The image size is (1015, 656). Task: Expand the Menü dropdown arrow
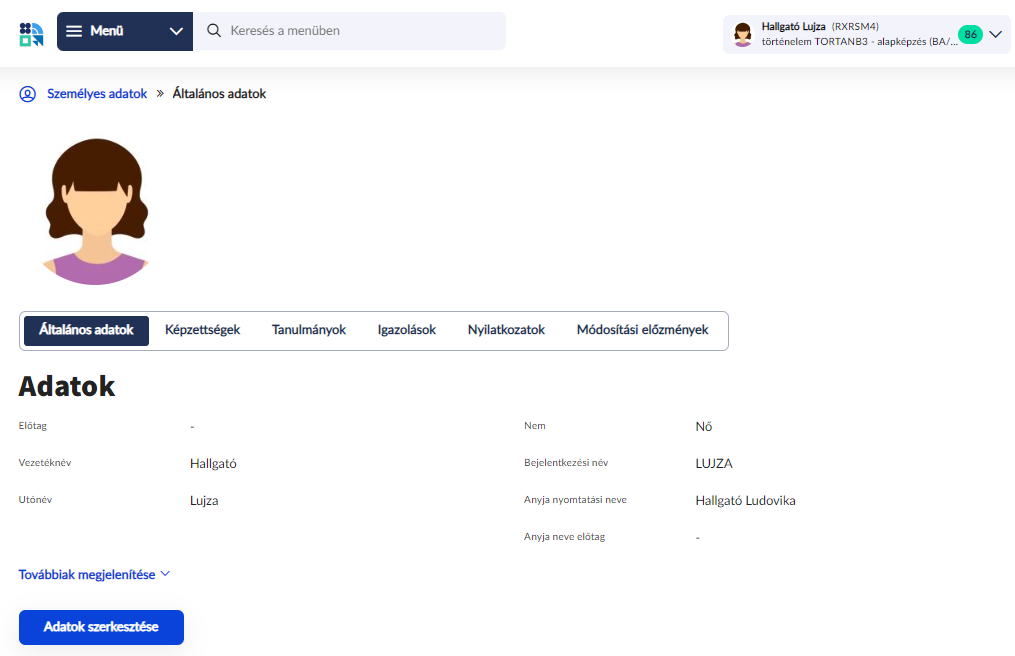[176, 31]
